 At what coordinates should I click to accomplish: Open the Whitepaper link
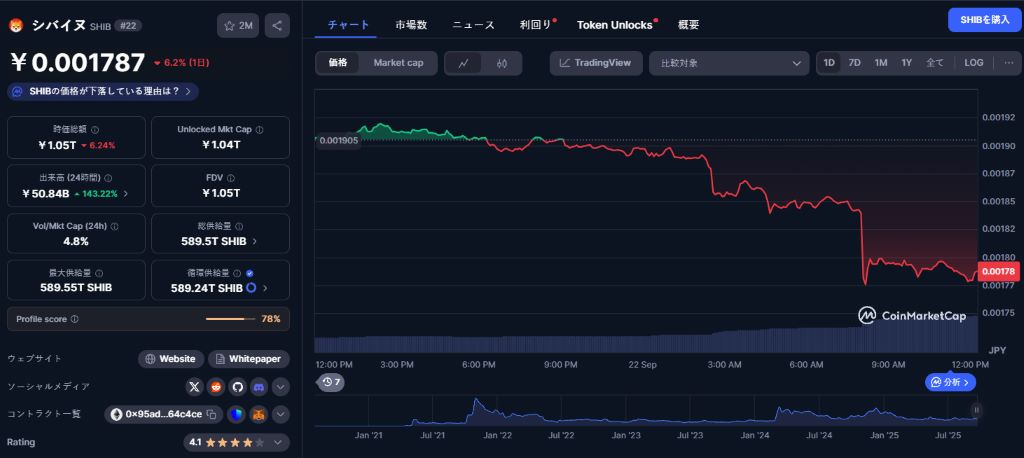pyautogui.click(x=249, y=359)
